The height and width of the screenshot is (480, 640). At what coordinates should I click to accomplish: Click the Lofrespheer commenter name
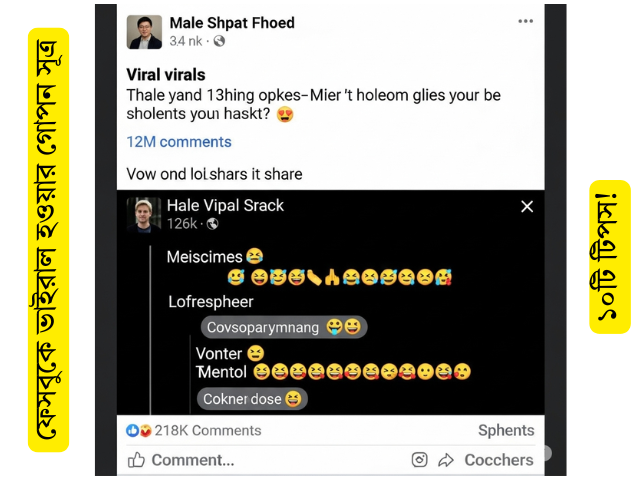210,301
